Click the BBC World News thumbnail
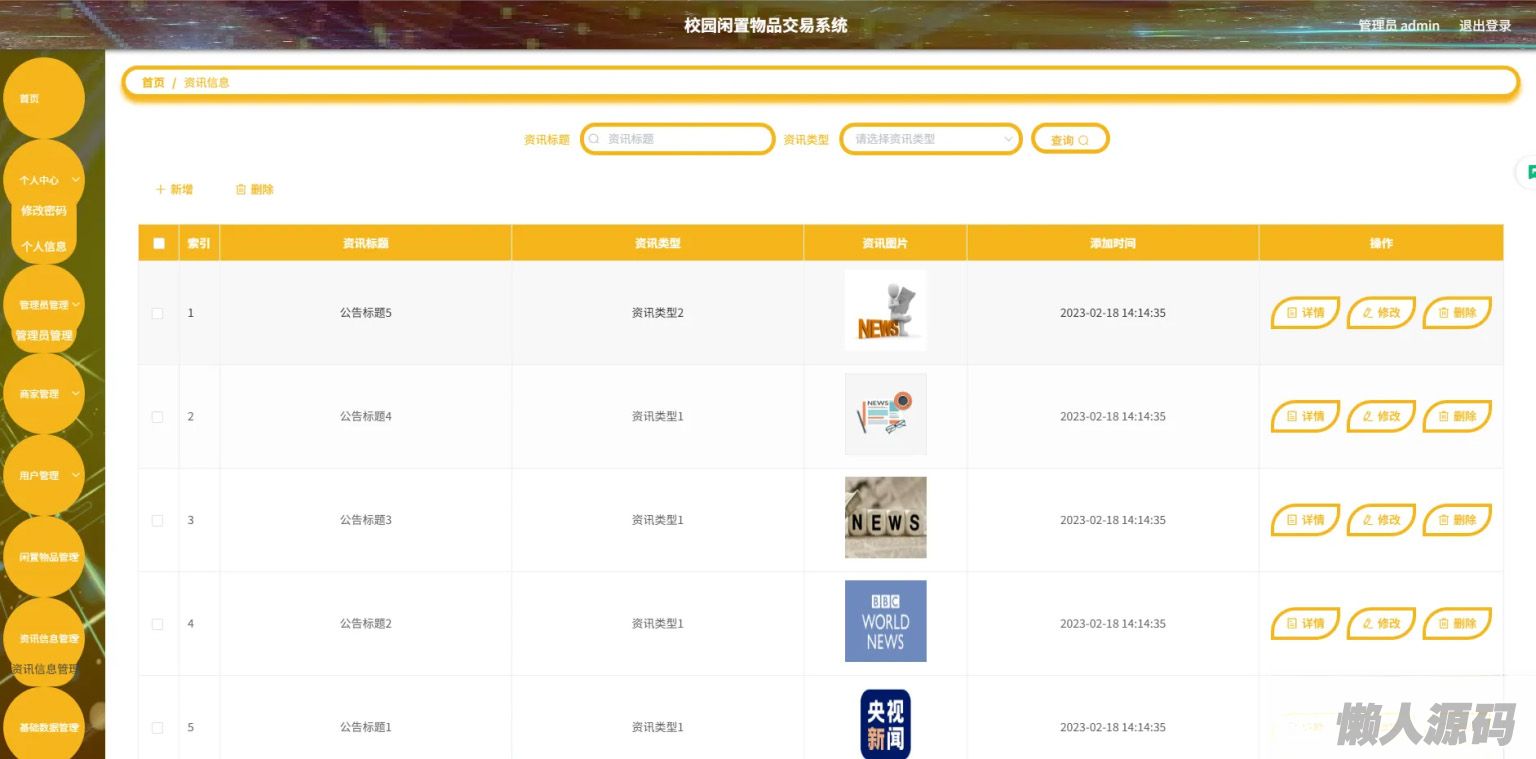Viewport: 1536px width, 759px height. pyautogui.click(x=885, y=621)
